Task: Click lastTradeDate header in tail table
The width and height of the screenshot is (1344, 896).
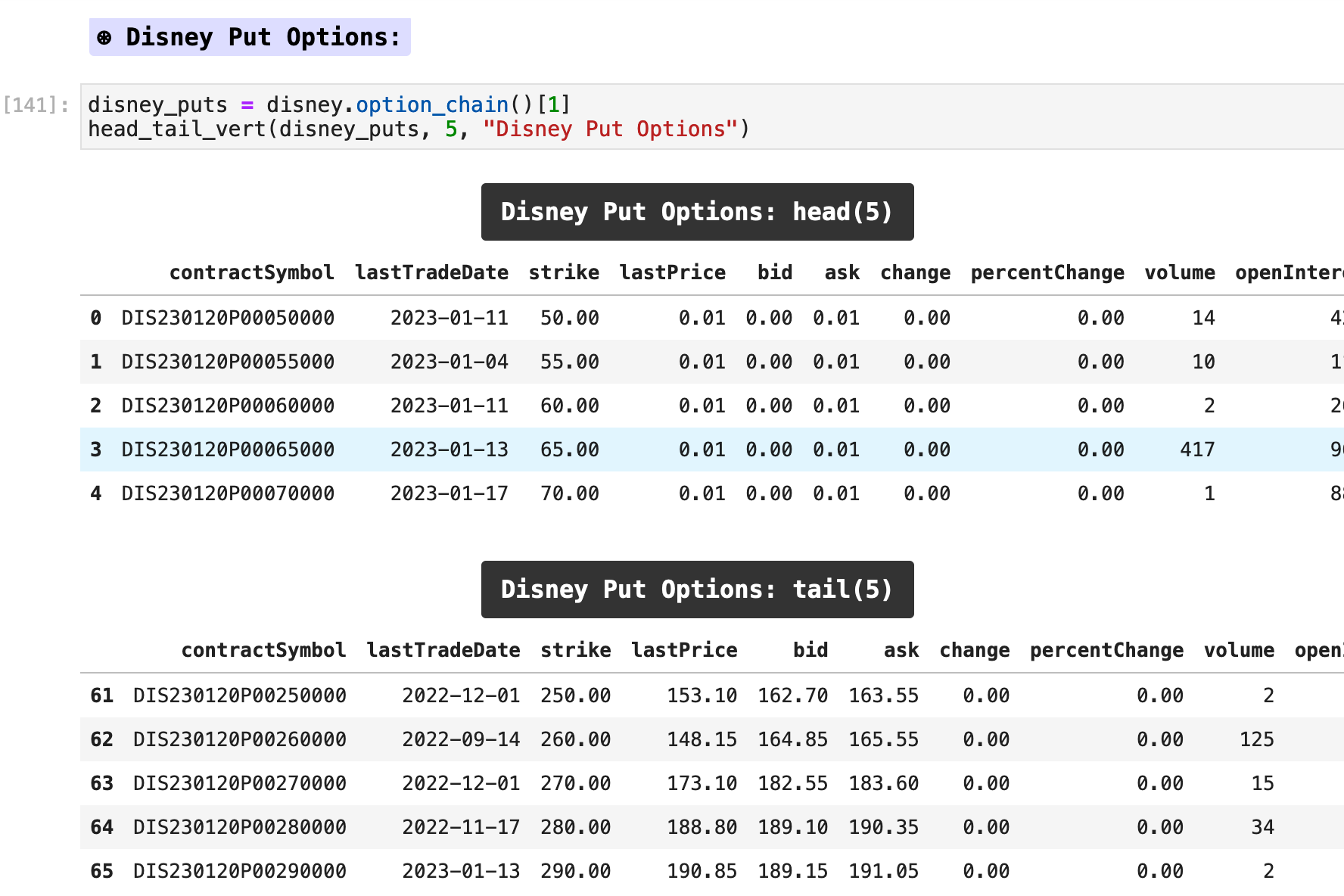Action: [x=443, y=650]
